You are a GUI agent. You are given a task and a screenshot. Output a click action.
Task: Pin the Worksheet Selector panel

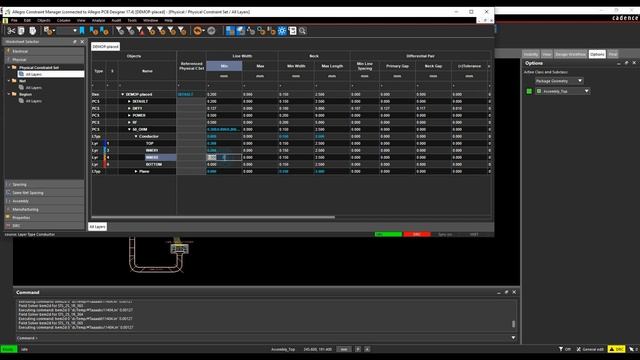click(x=75, y=42)
